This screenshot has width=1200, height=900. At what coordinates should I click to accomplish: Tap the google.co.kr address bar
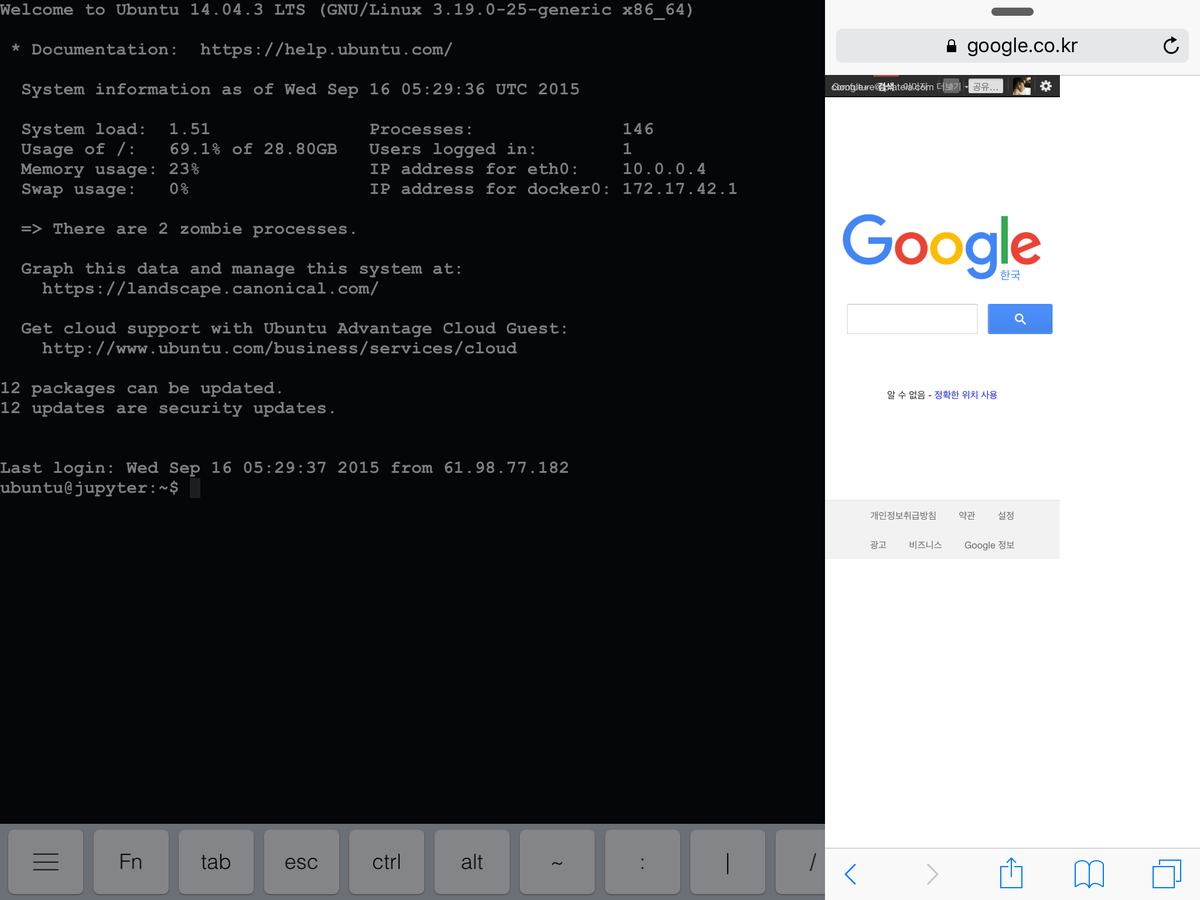(x=1012, y=46)
